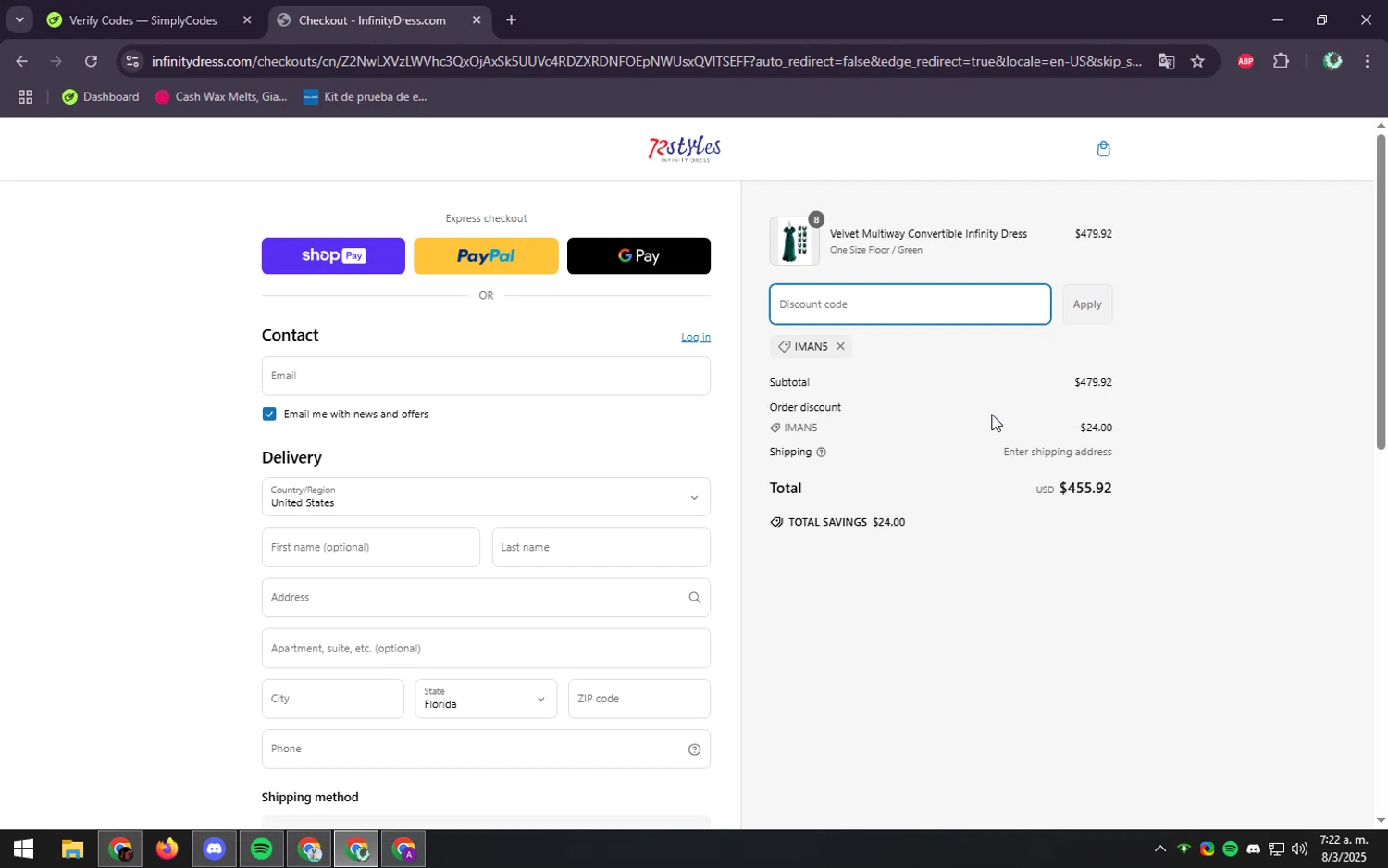The width and height of the screenshot is (1388, 868).
Task: Focus the Apartment, suite field
Action: point(486,648)
